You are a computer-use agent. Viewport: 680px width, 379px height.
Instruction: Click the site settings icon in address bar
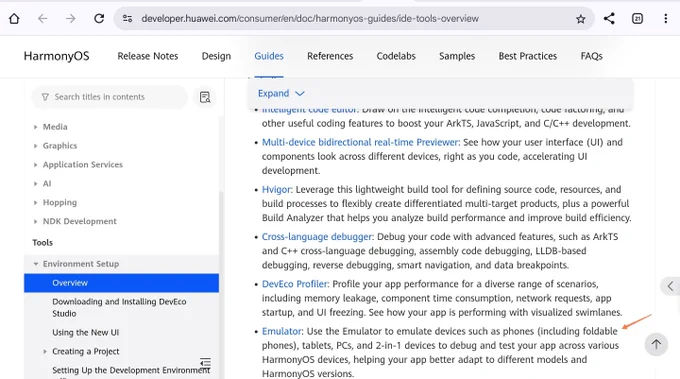coord(127,19)
